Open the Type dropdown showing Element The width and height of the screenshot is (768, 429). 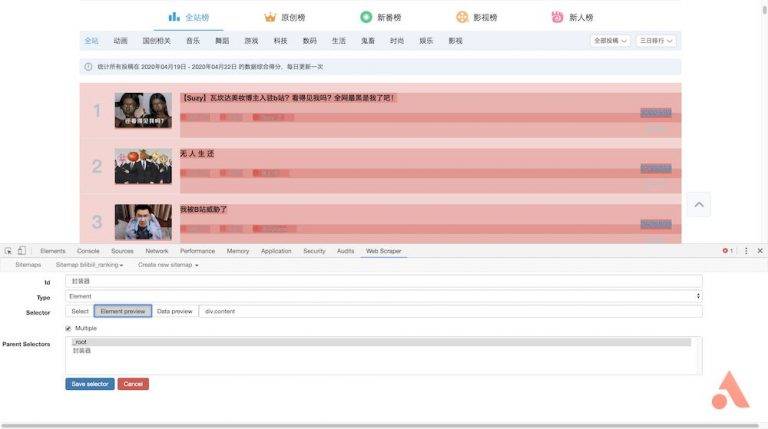(x=384, y=296)
